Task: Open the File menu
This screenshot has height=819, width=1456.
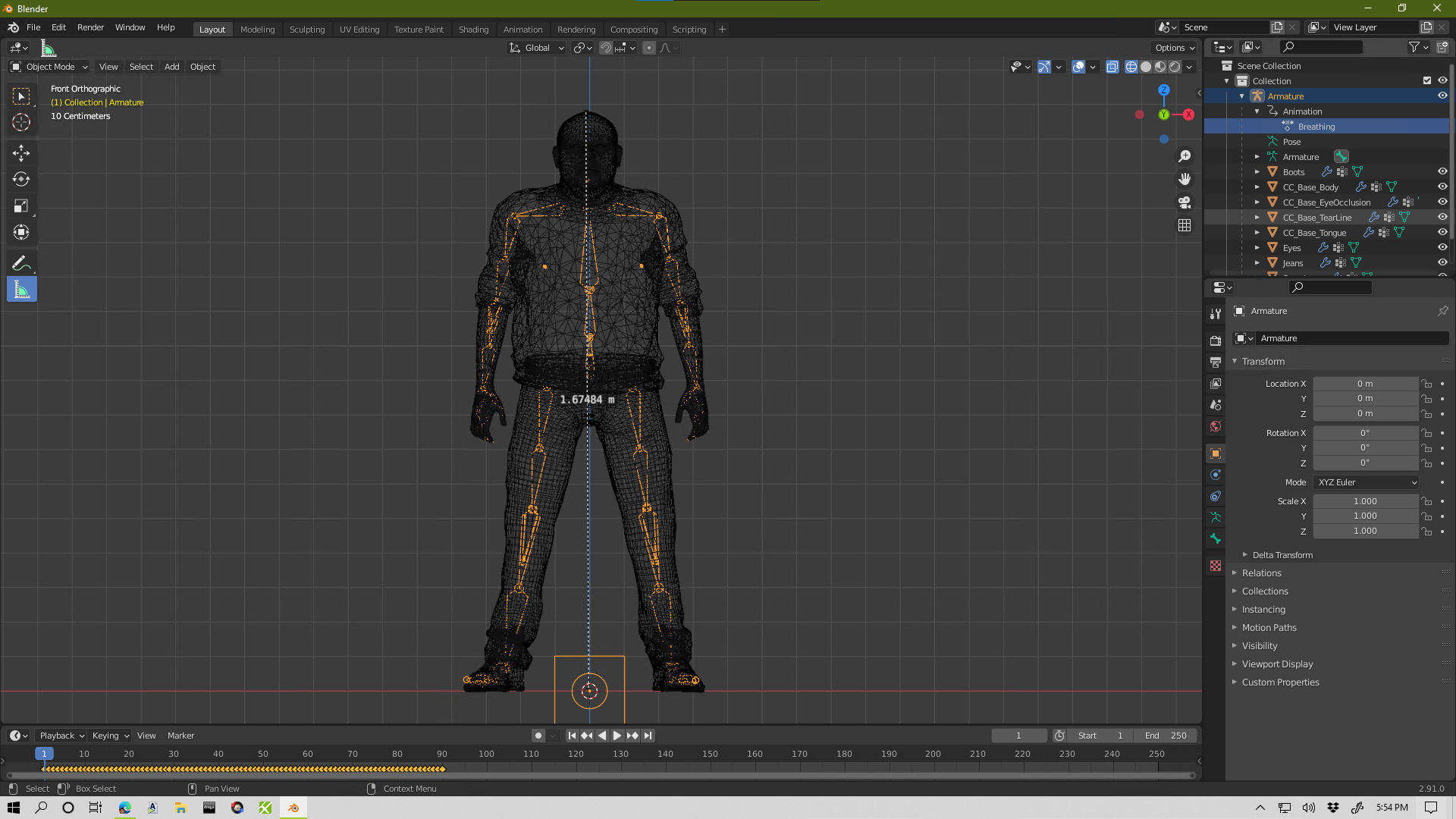Action: click(x=33, y=27)
